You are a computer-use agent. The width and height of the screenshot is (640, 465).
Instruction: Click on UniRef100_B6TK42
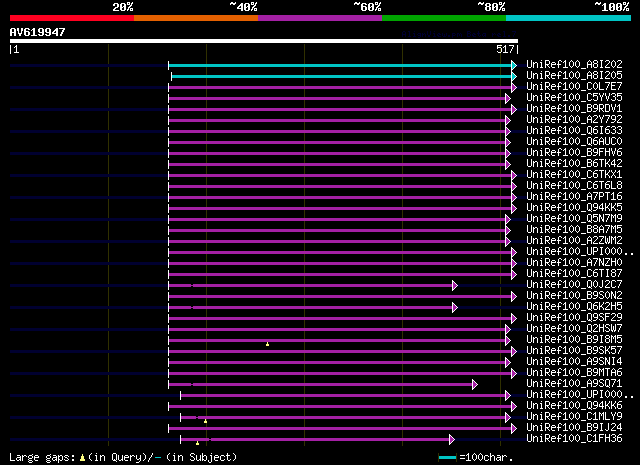[574, 164]
